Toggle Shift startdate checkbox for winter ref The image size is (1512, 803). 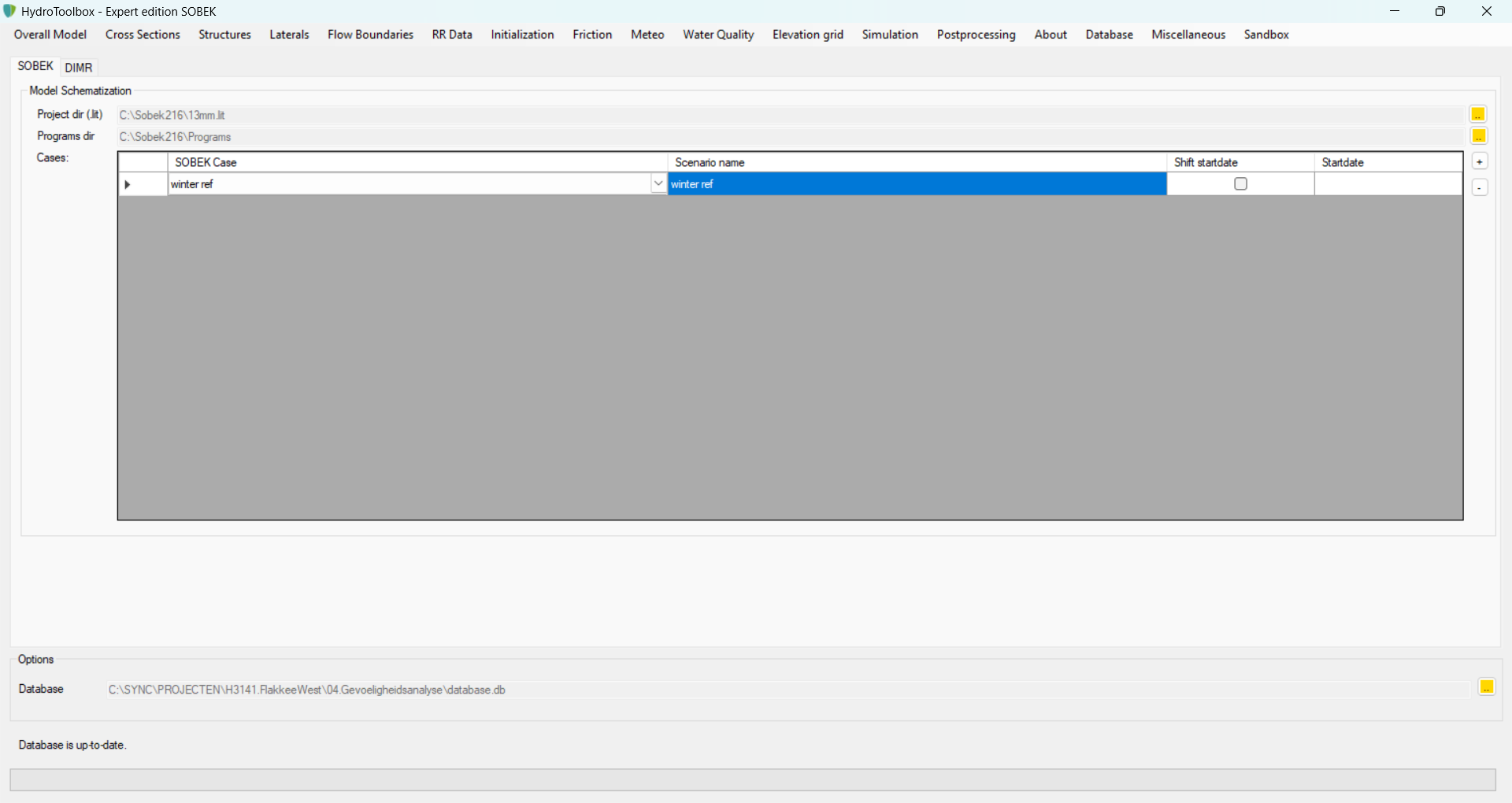coord(1240,184)
